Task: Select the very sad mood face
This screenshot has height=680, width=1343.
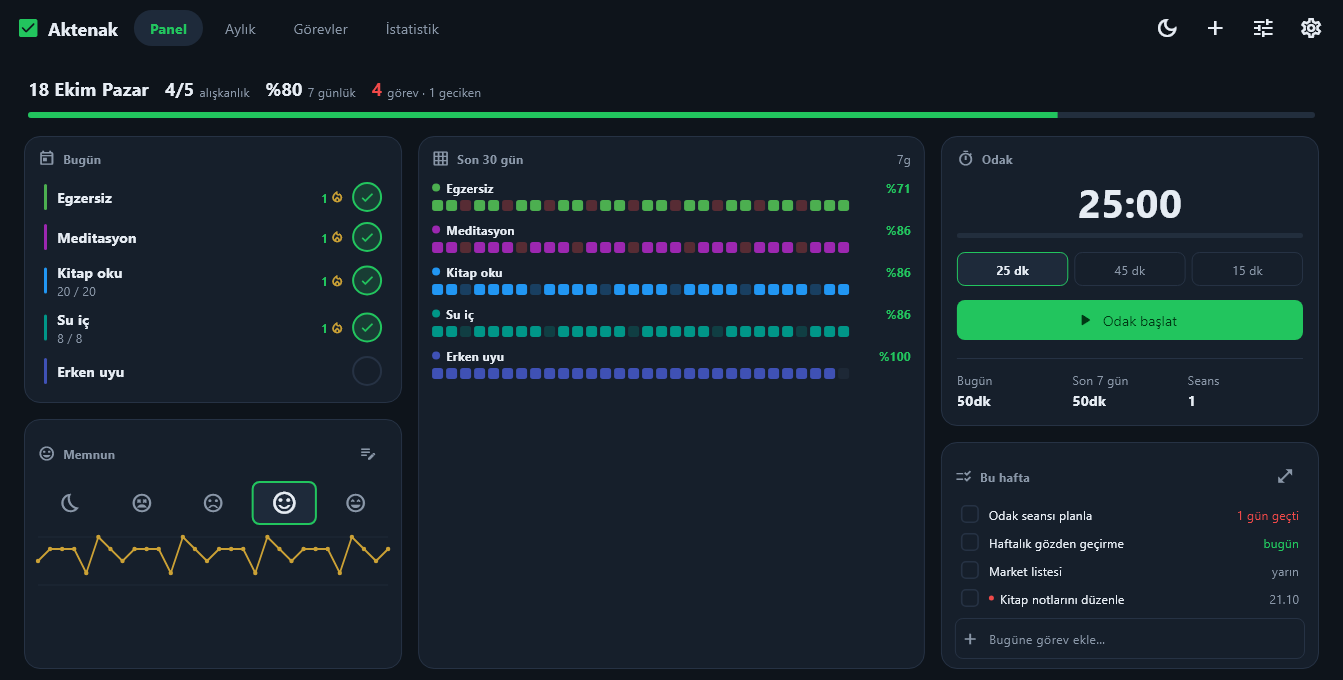Action: [142, 503]
